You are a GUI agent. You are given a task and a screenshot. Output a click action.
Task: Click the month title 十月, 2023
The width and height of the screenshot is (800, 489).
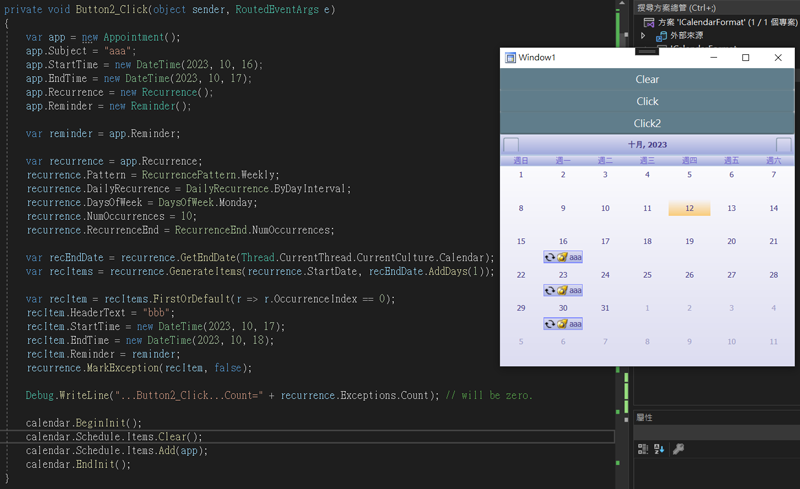coord(647,145)
